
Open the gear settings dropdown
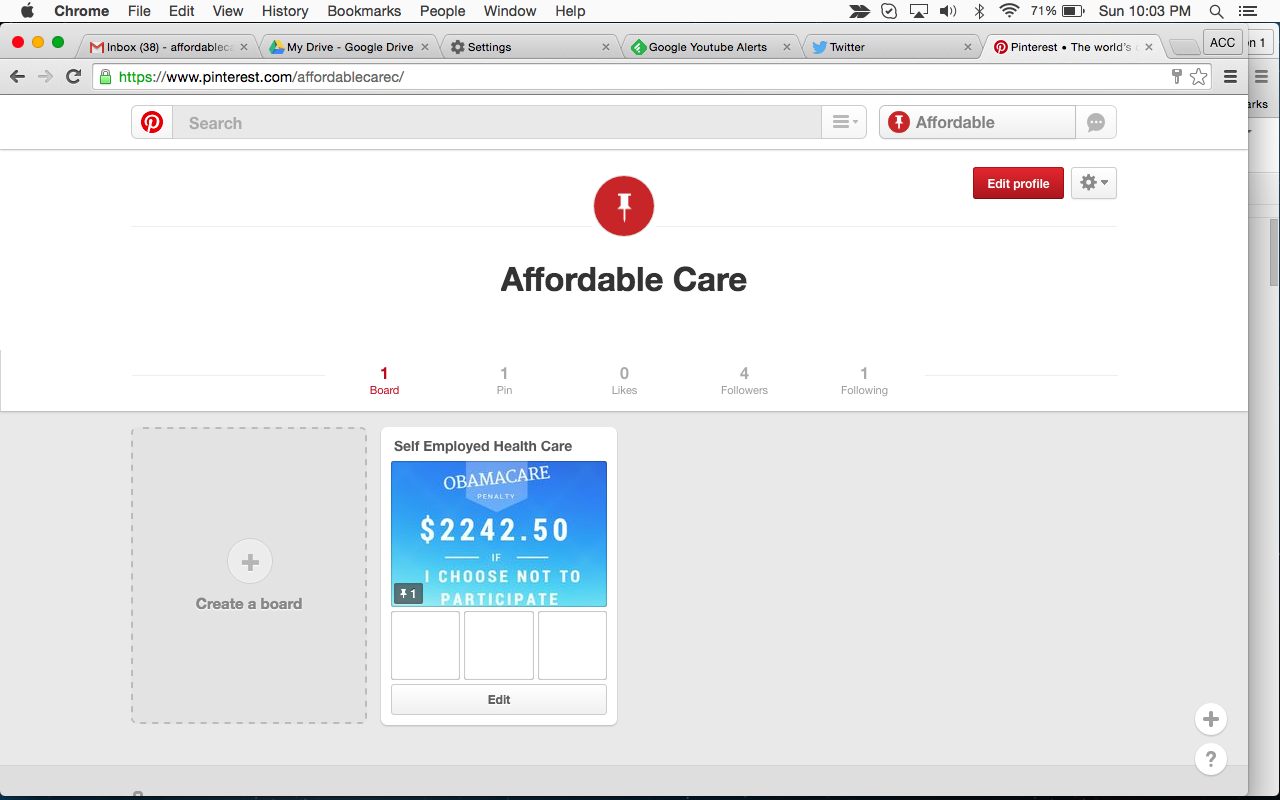coord(1094,183)
